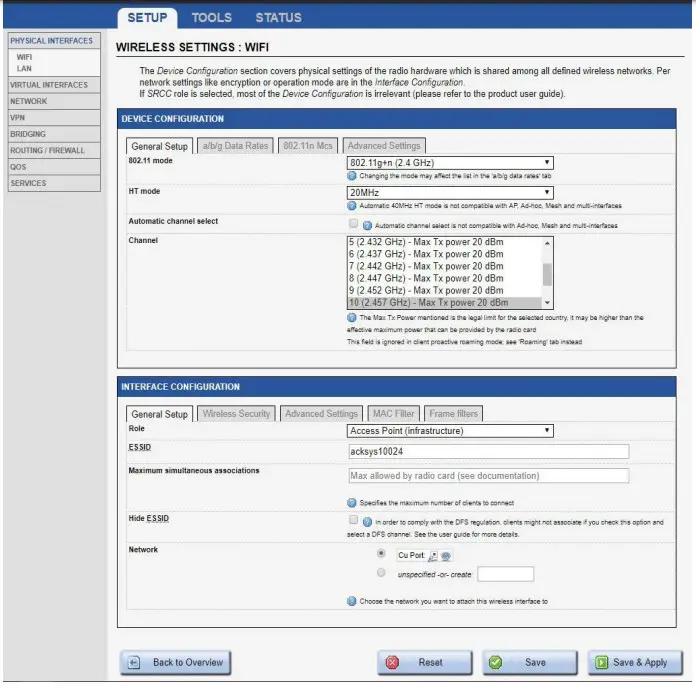Select channel 10 (2.457 GHz) in list

(x=444, y=303)
